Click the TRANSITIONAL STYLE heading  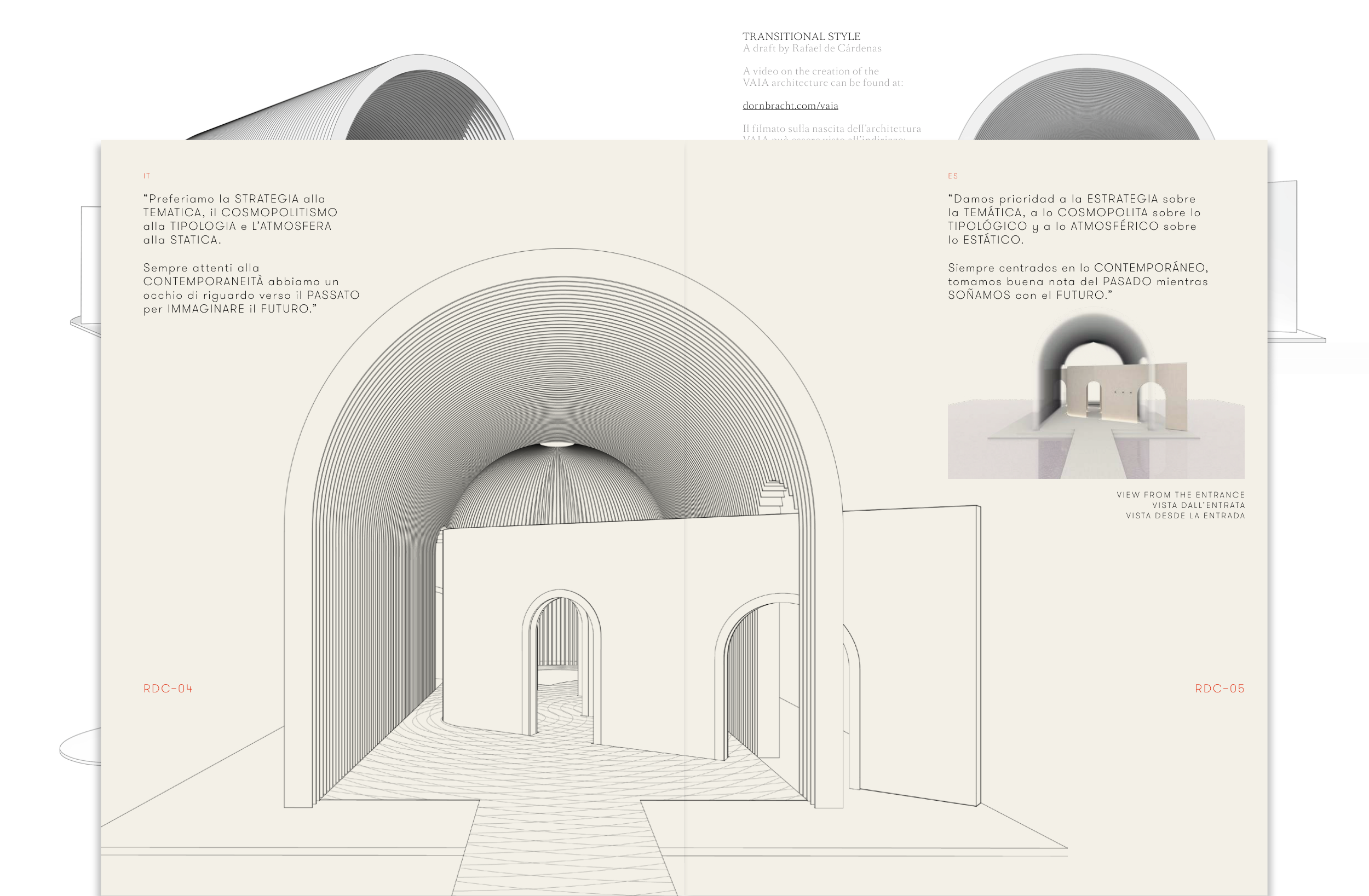click(801, 36)
